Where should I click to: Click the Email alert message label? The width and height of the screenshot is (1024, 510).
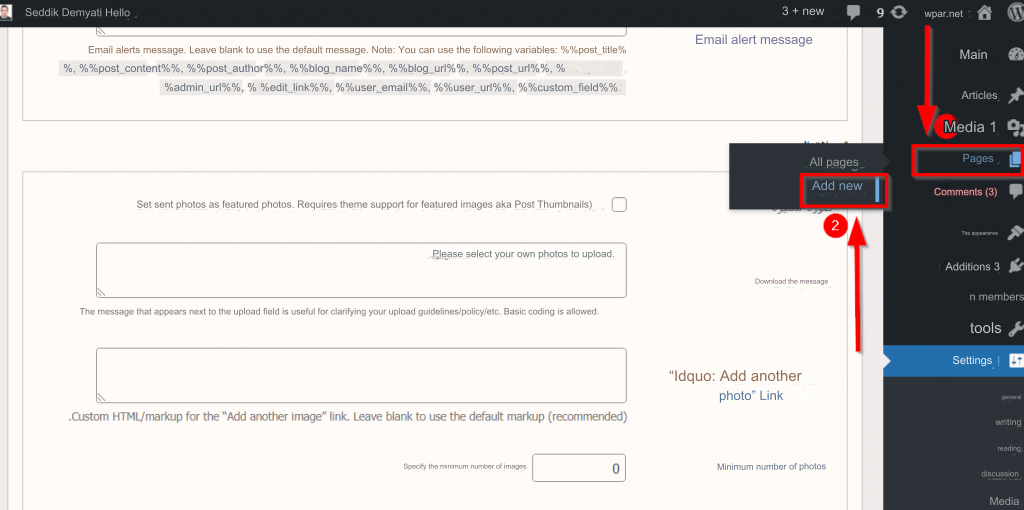tap(754, 40)
